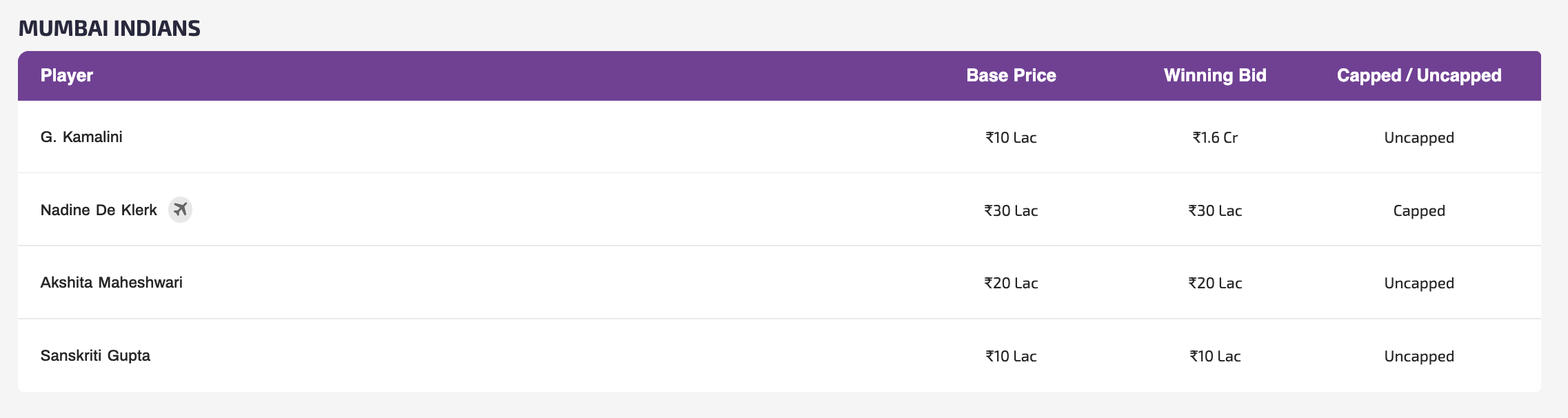Click G. Kamalini's ₹1.6 Cr winning bid

pos(1215,137)
